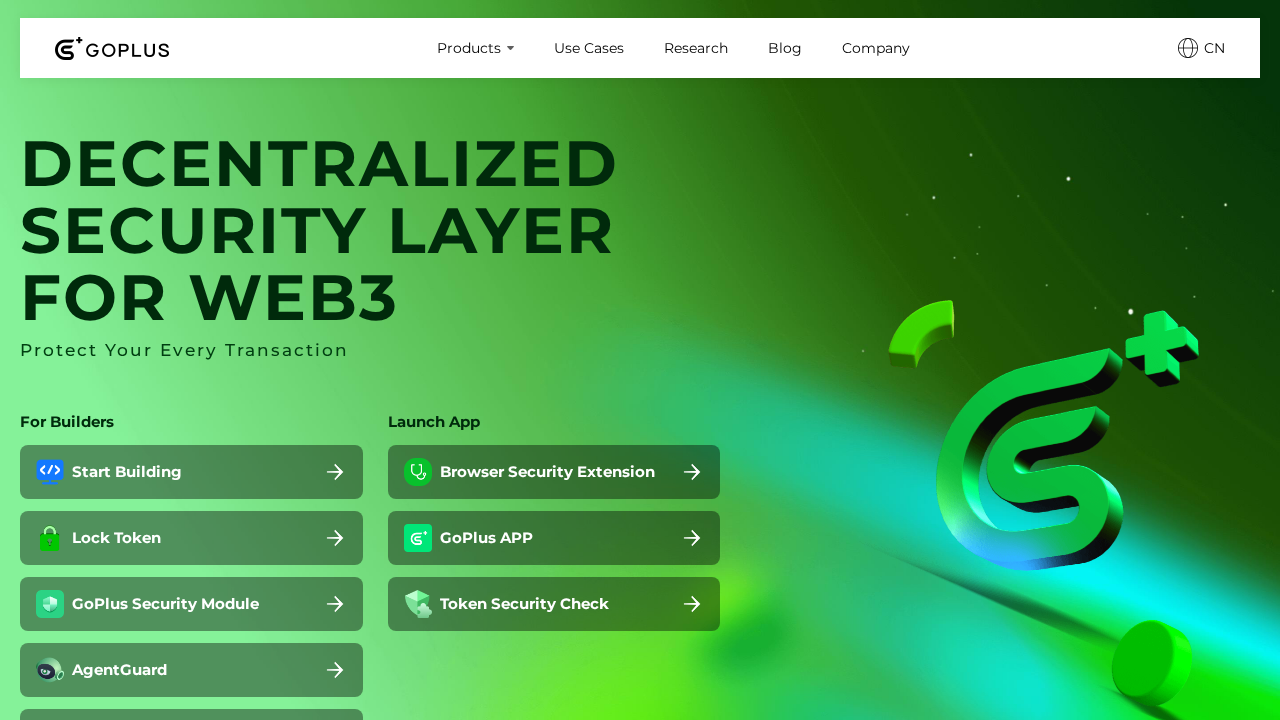Go to the Research page
Screen dimensions: 1280x720
pos(696,48)
